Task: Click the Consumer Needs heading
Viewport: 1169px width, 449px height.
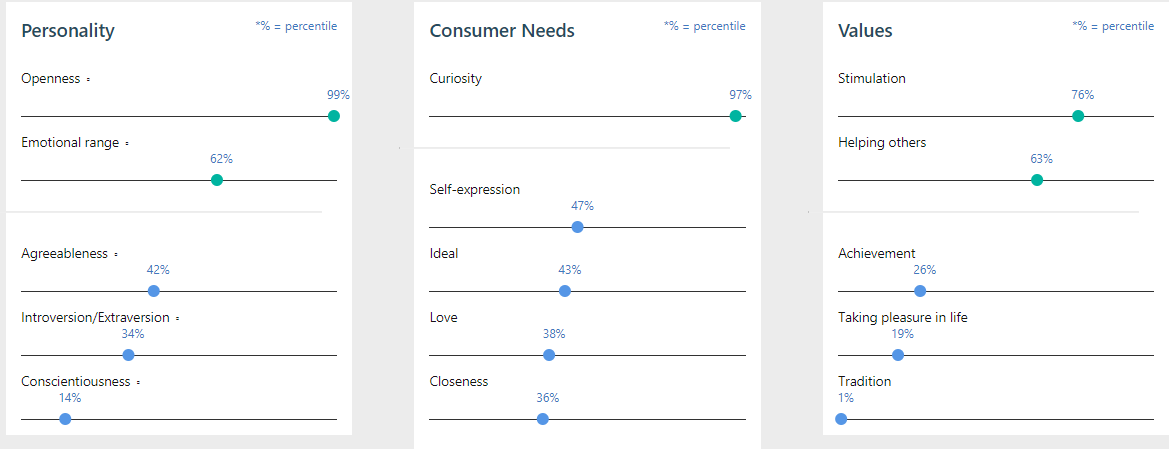Action: point(502,31)
